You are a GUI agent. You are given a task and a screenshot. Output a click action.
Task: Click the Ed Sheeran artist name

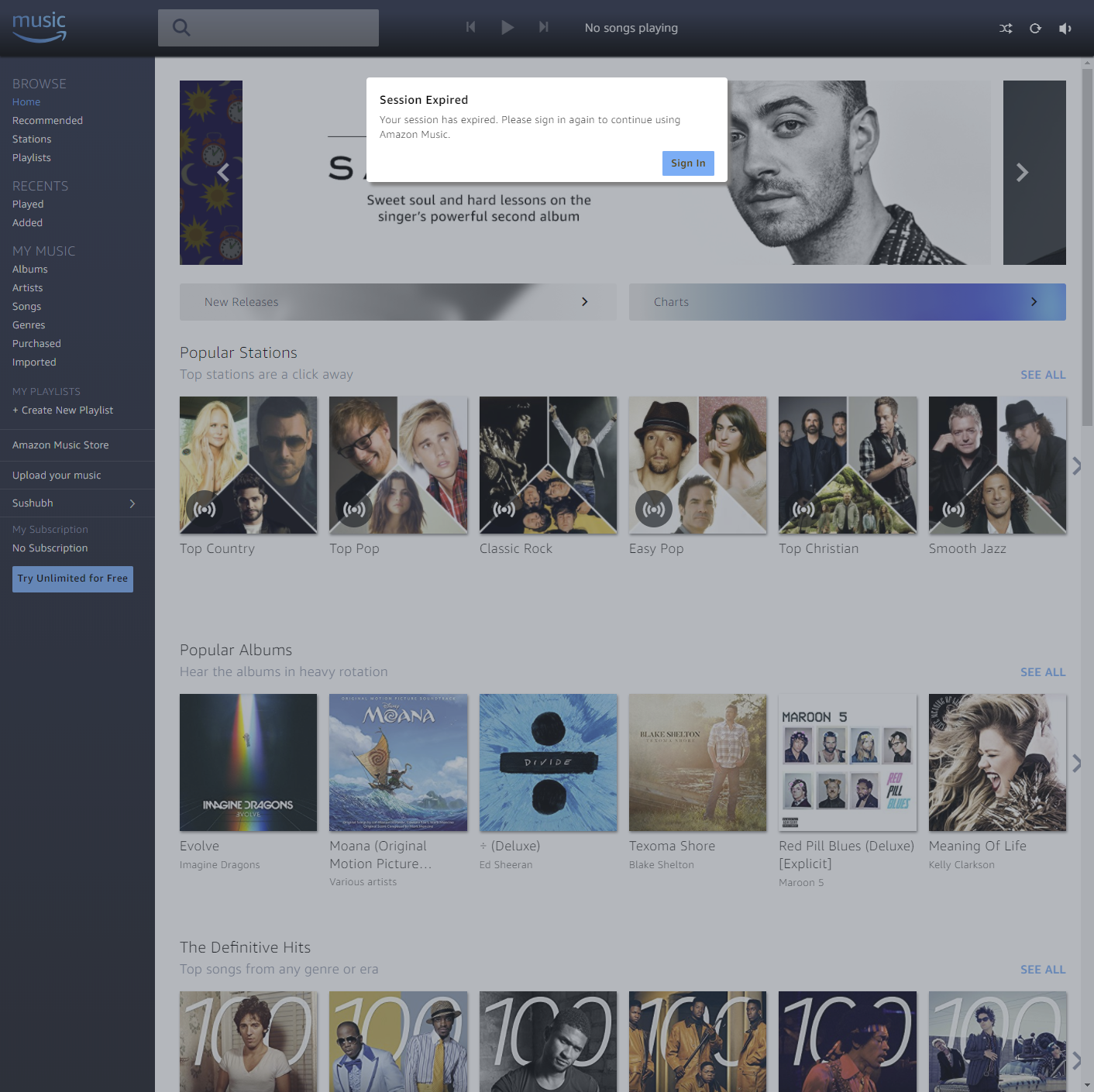point(506,865)
